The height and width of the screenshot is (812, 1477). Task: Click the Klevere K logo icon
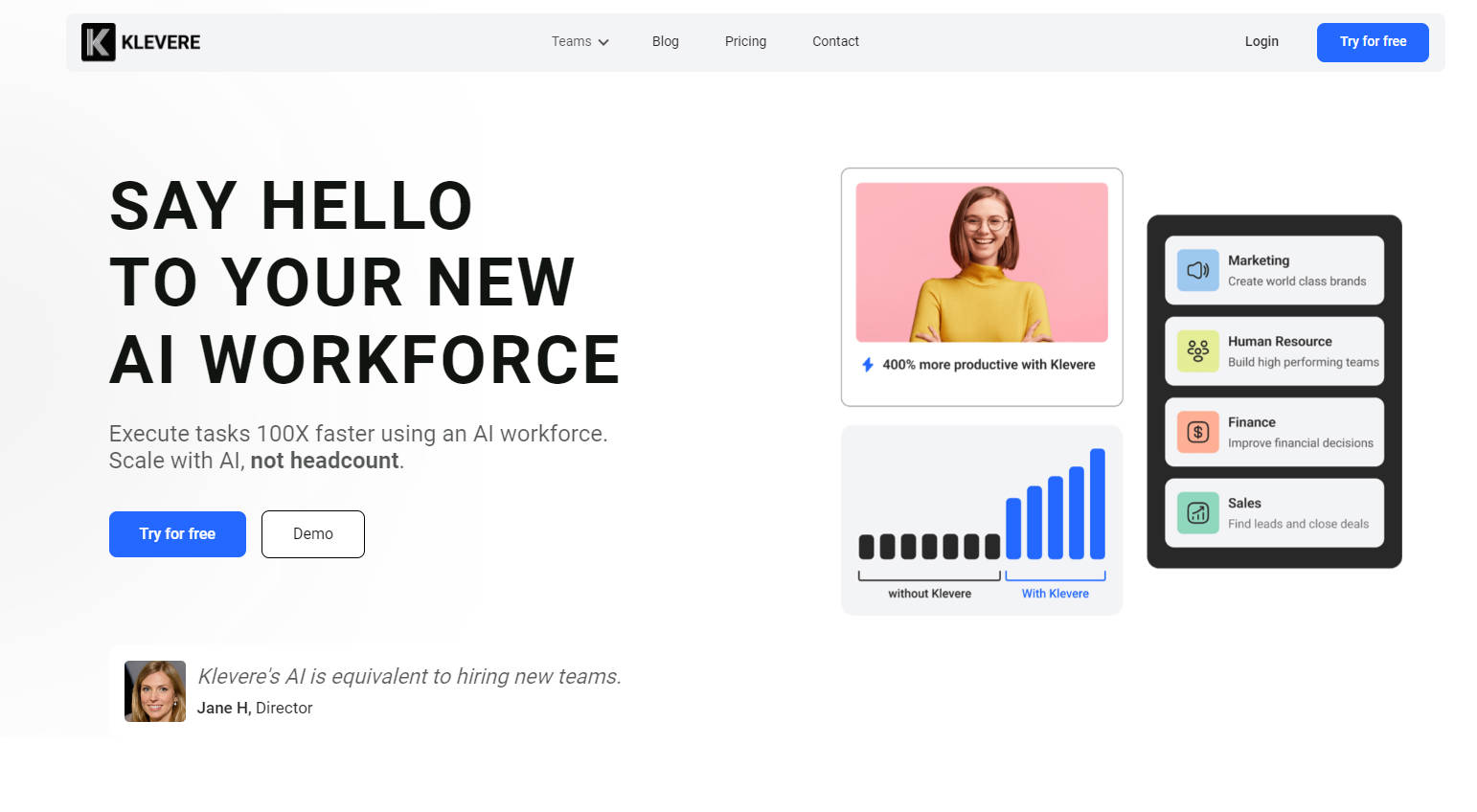[98, 42]
